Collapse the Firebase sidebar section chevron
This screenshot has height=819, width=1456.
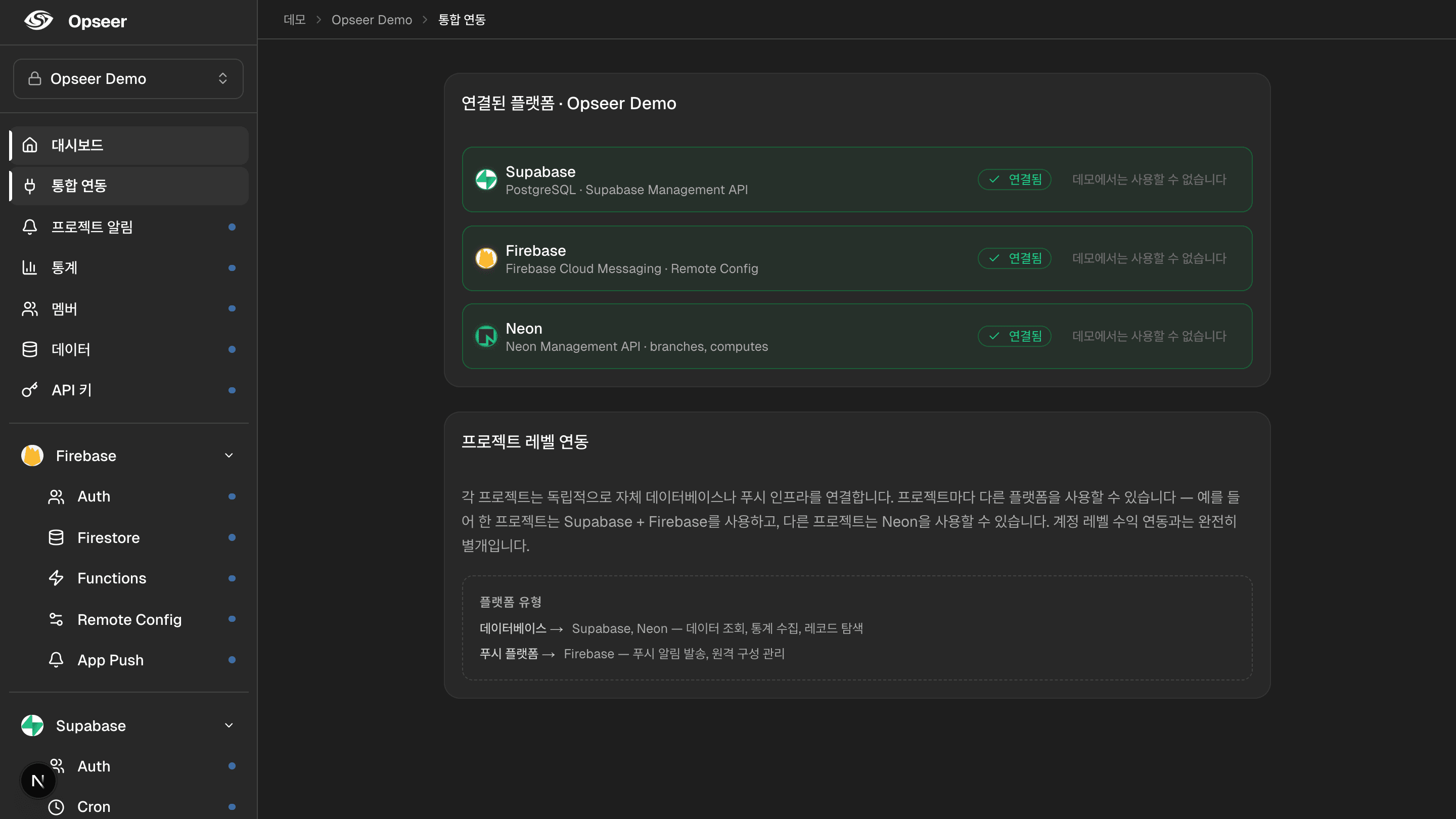click(229, 456)
